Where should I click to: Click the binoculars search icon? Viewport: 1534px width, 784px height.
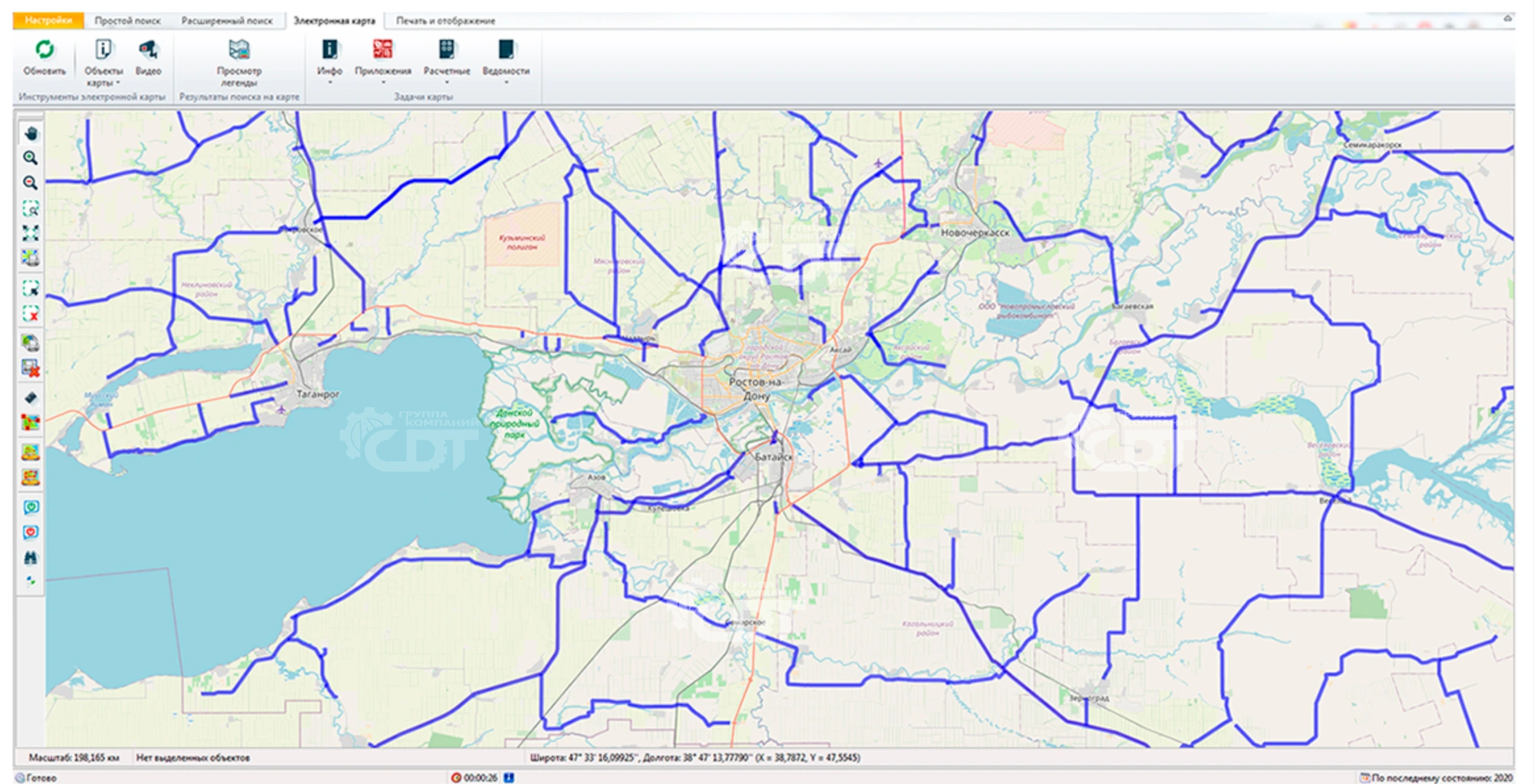(31, 558)
